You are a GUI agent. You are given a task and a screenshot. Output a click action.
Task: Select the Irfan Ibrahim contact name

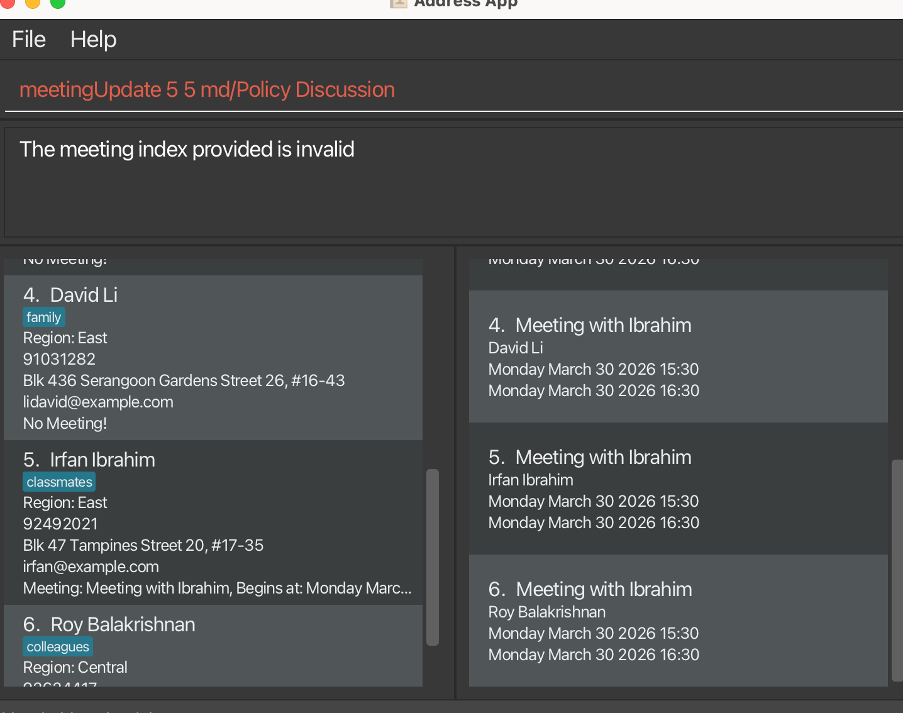point(102,460)
